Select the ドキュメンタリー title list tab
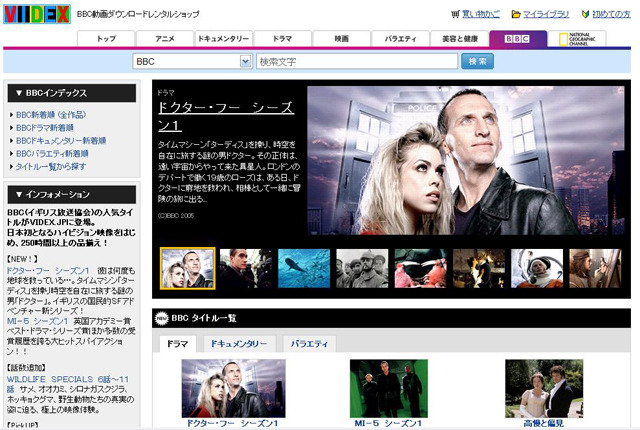 pos(239,344)
